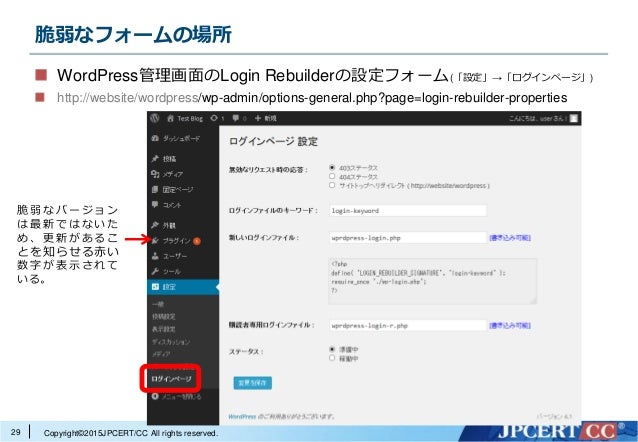Open the 投稿設定 submenu item
638x442 pixels.
coord(164,317)
